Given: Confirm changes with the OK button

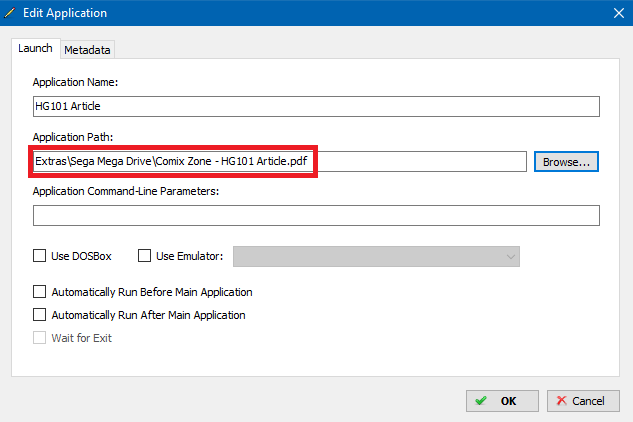Looking at the screenshot, I should [502, 401].
